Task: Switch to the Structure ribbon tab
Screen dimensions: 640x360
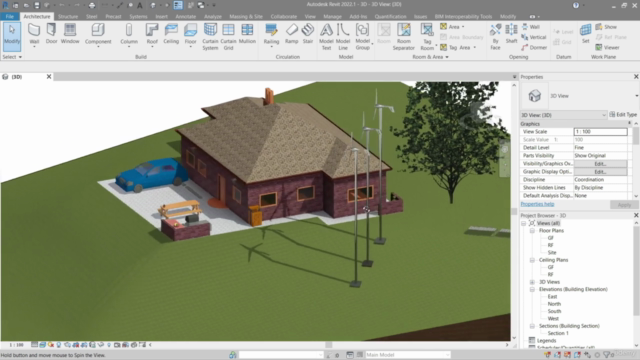Action: 68,16
